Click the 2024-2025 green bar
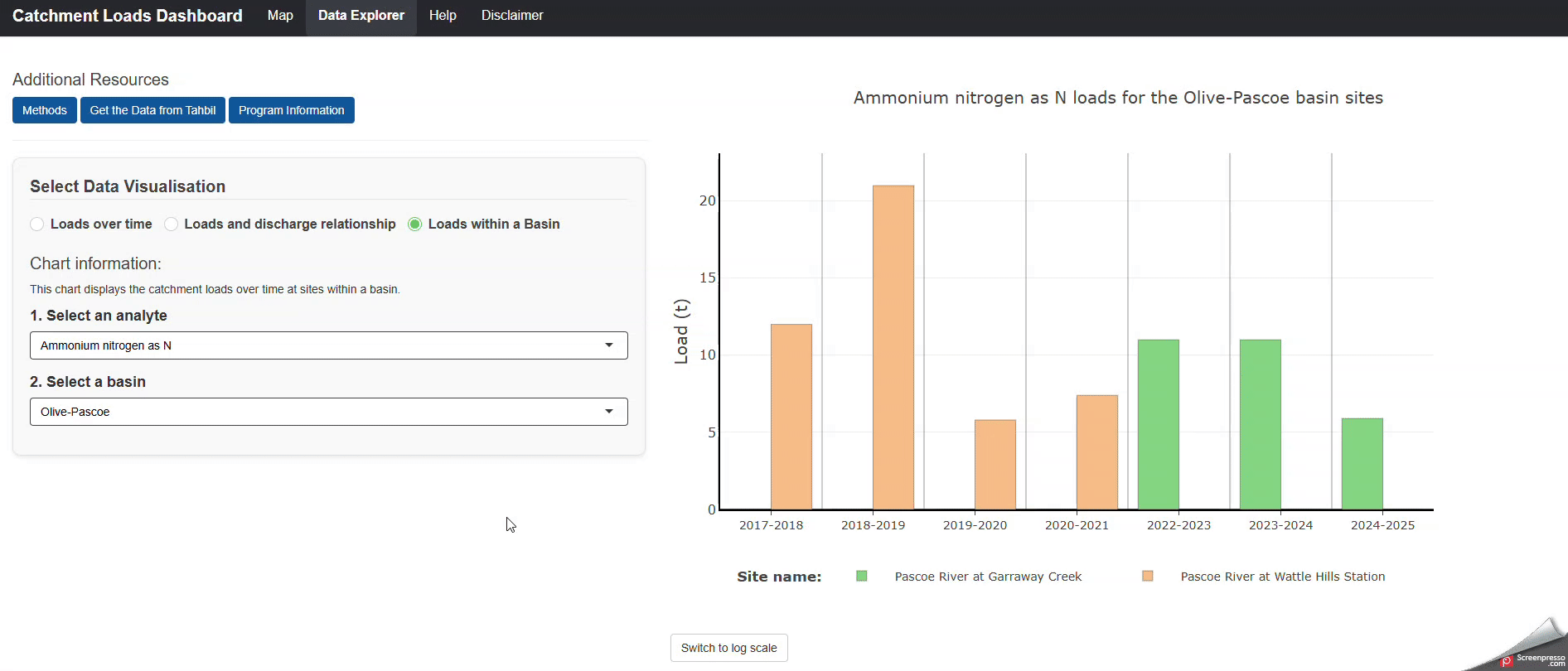 [x=1362, y=464]
